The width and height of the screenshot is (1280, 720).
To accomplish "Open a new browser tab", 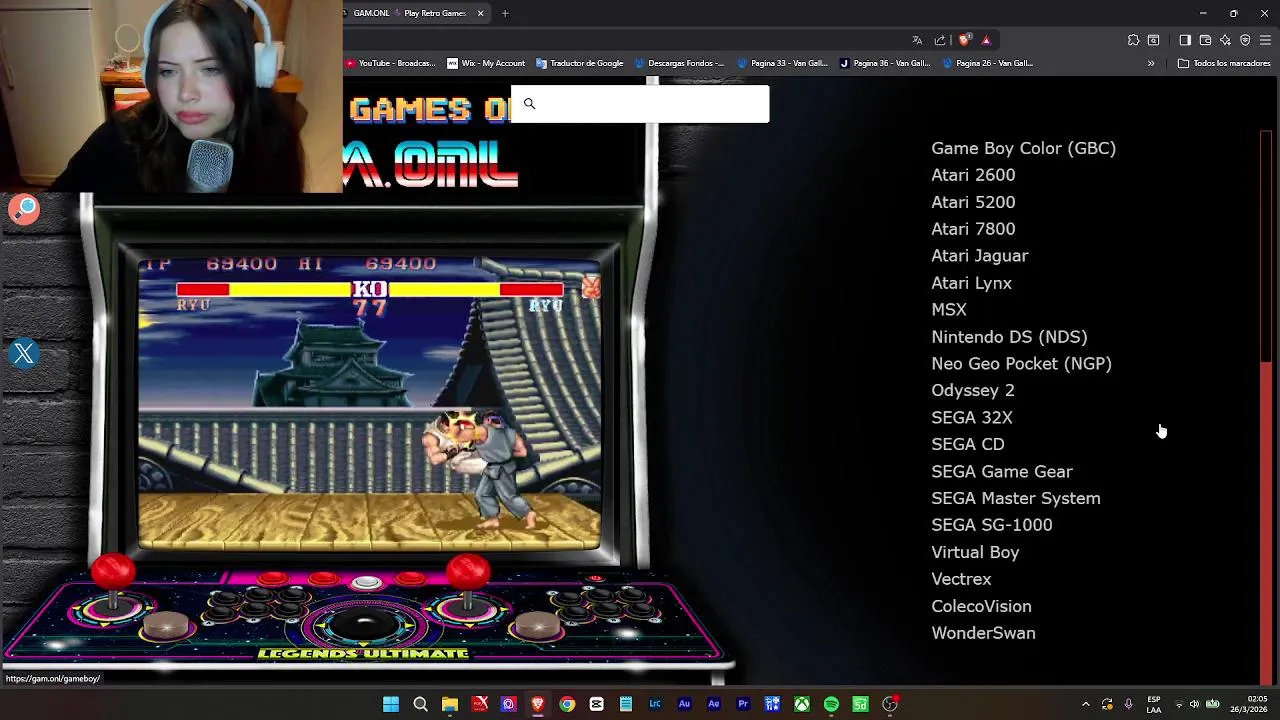I will click(x=505, y=13).
